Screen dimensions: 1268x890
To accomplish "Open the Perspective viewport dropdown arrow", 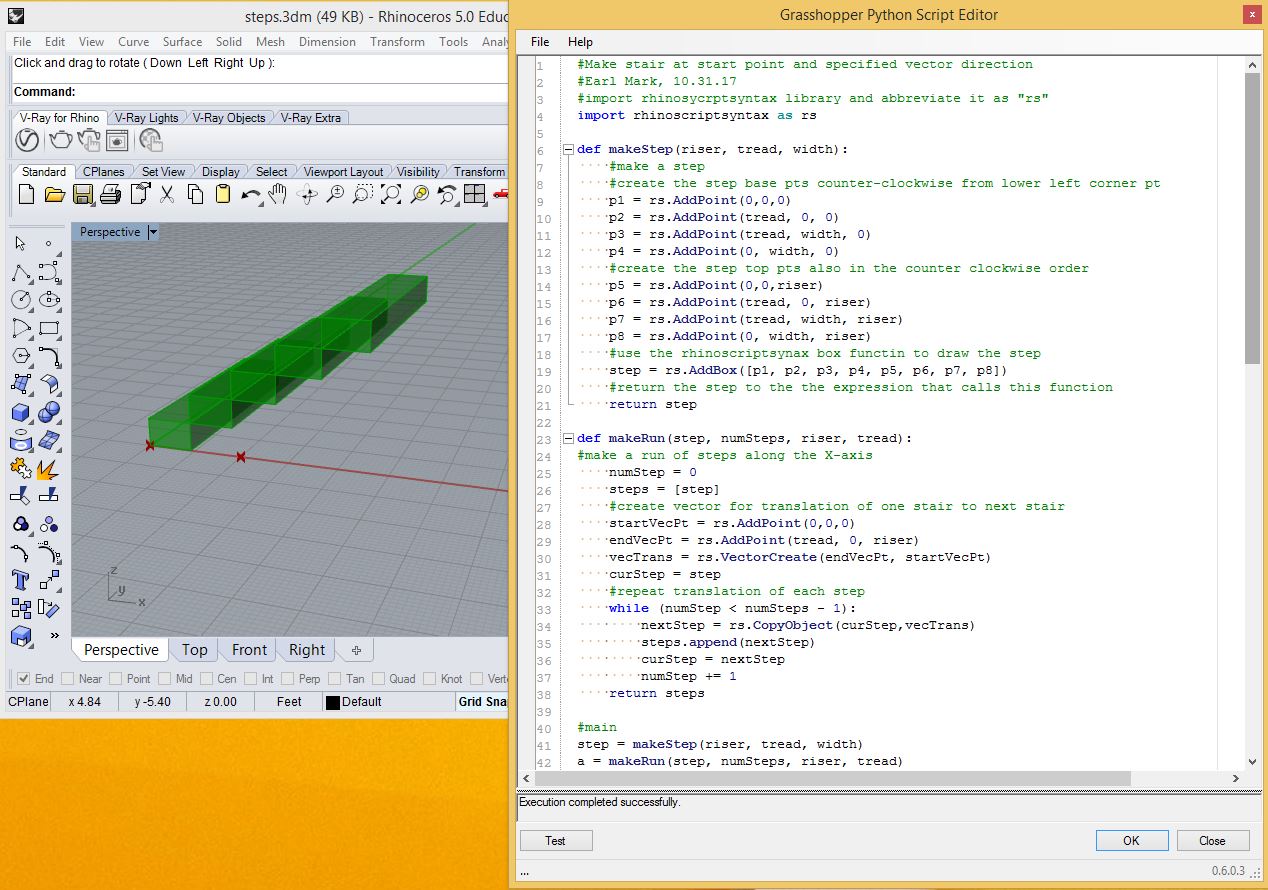I will pos(153,232).
